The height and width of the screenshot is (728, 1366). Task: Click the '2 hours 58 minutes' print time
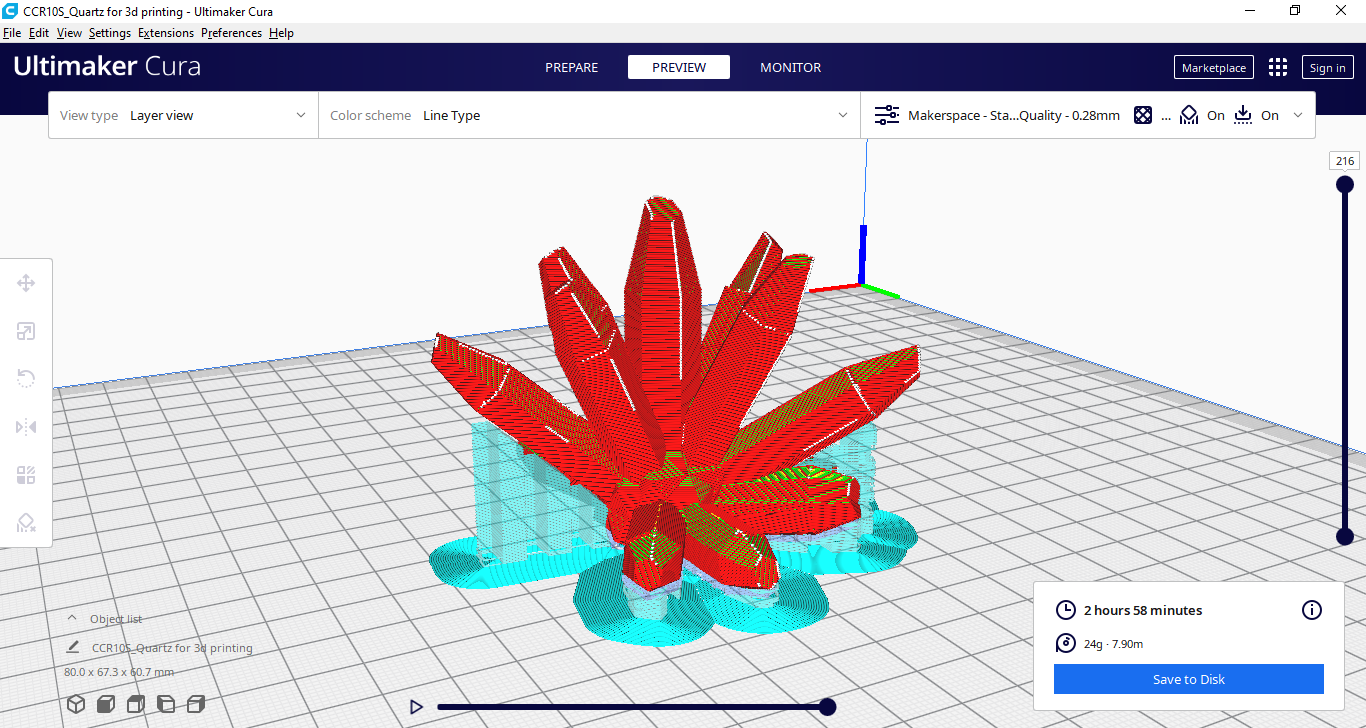[x=1143, y=610]
